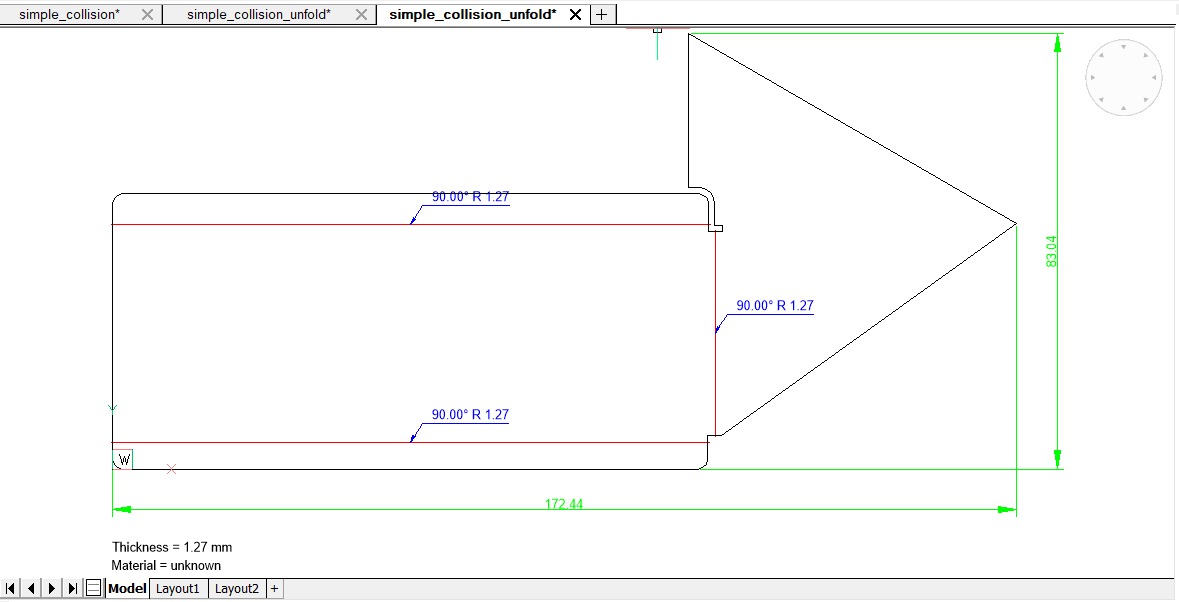Open the Layout2 tab
The width and height of the screenshot is (1179, 602).
pos(237,588)
